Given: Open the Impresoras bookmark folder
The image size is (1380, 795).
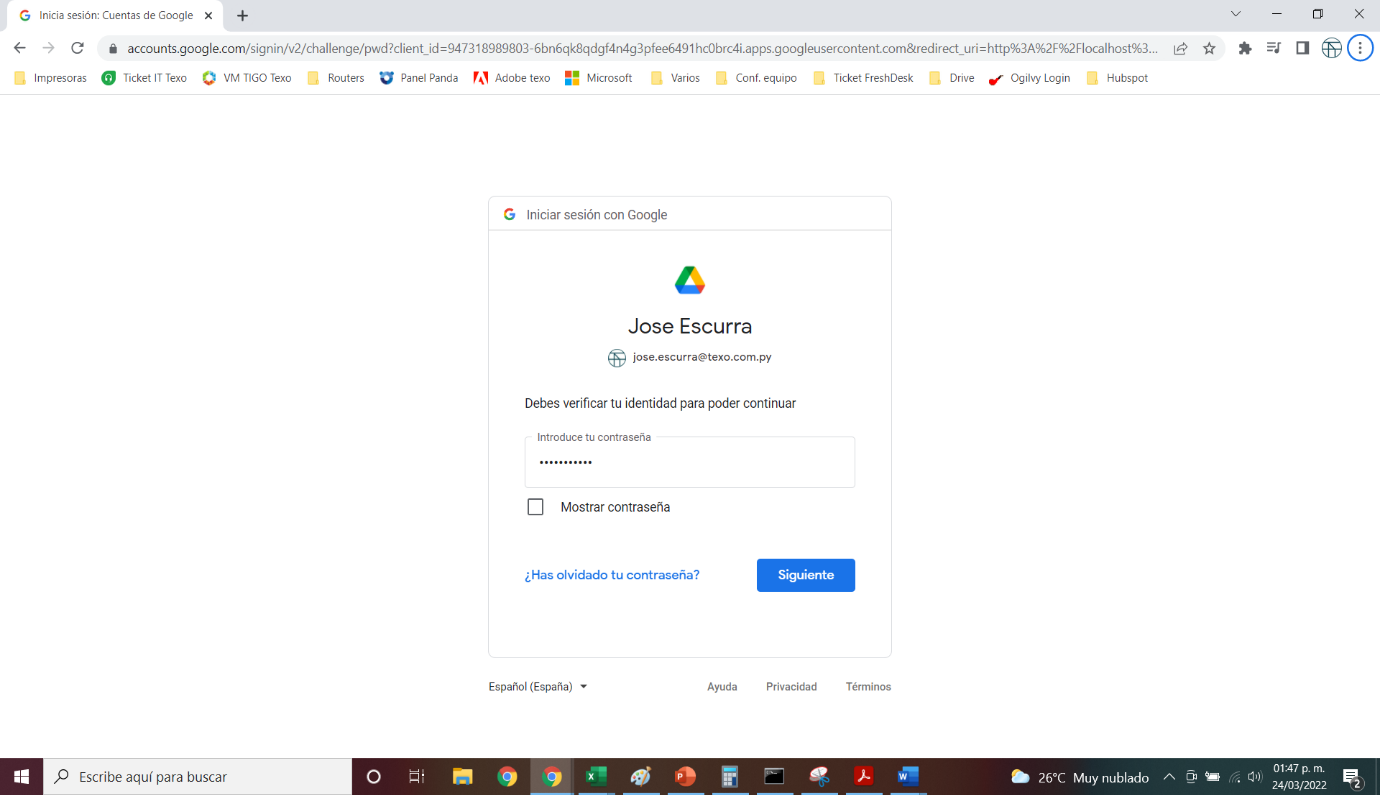Looking at the screenshot, I should pos(50,78).
